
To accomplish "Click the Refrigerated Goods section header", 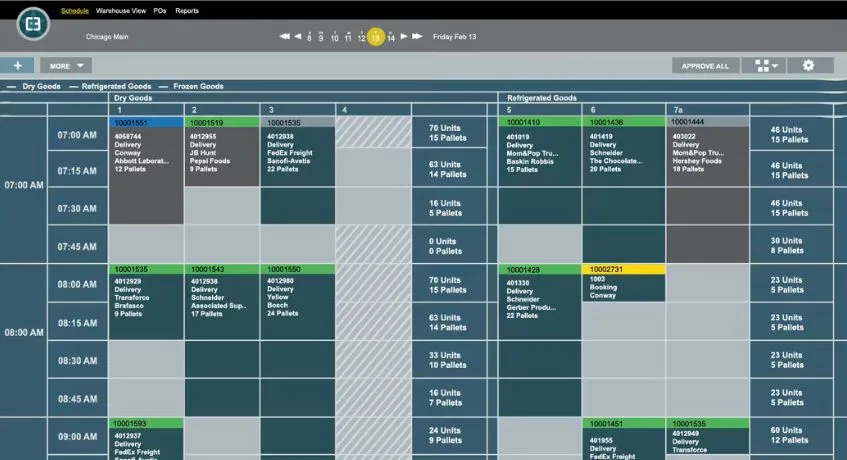I will [541, 98].
